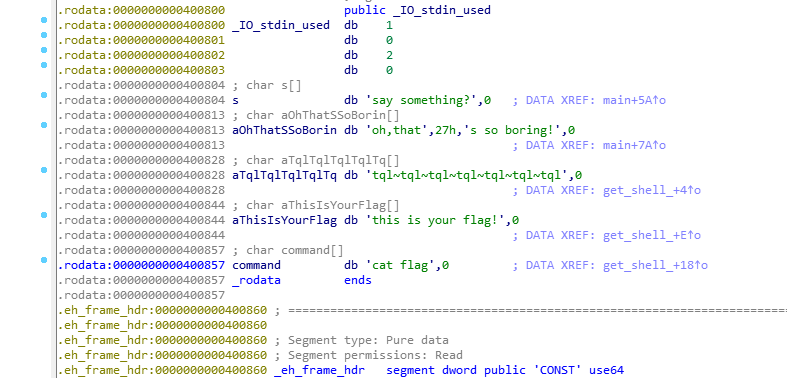Select the public _IO_stdin_used declaration
The width and height of the screenshot is (787, 378).
pyautogui.click(x=418, y=10)
